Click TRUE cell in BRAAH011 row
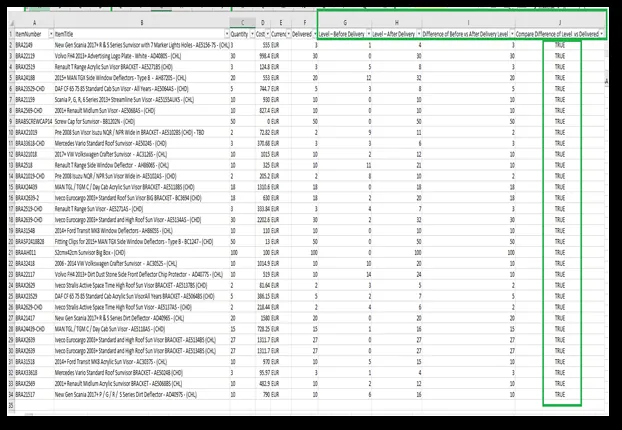Image resolution: width=622 pixels, height=430 pixels. tap(560, 252)
